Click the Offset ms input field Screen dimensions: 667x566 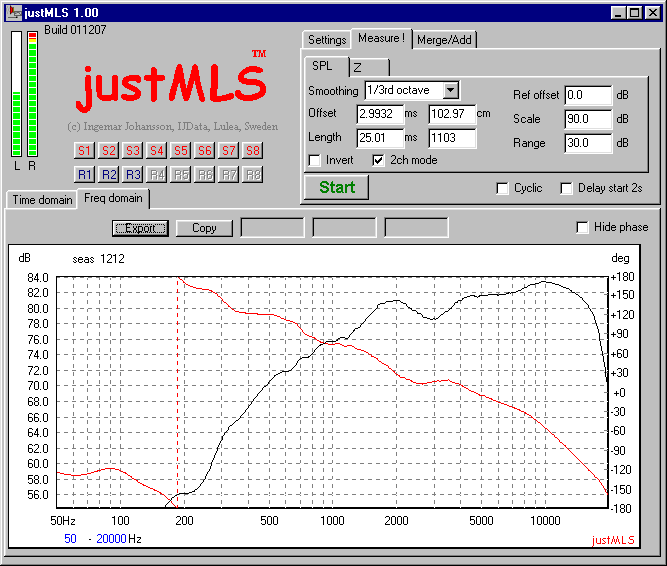[380, 114]
